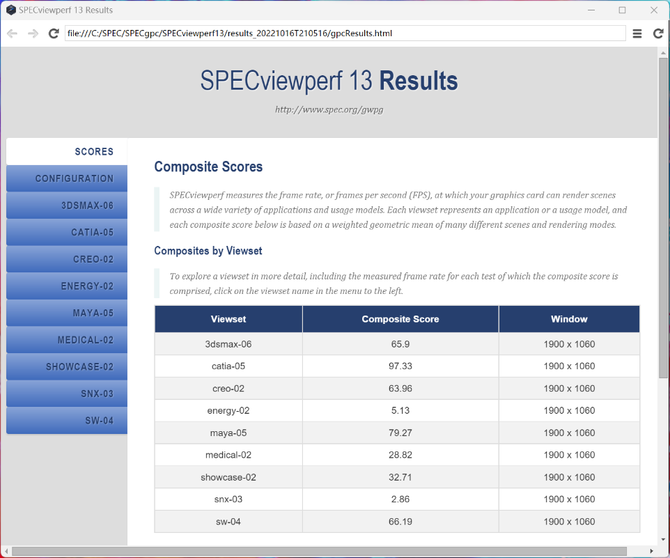
Task: Show MAYA-05 viewset details
Action: click(66, 313)
